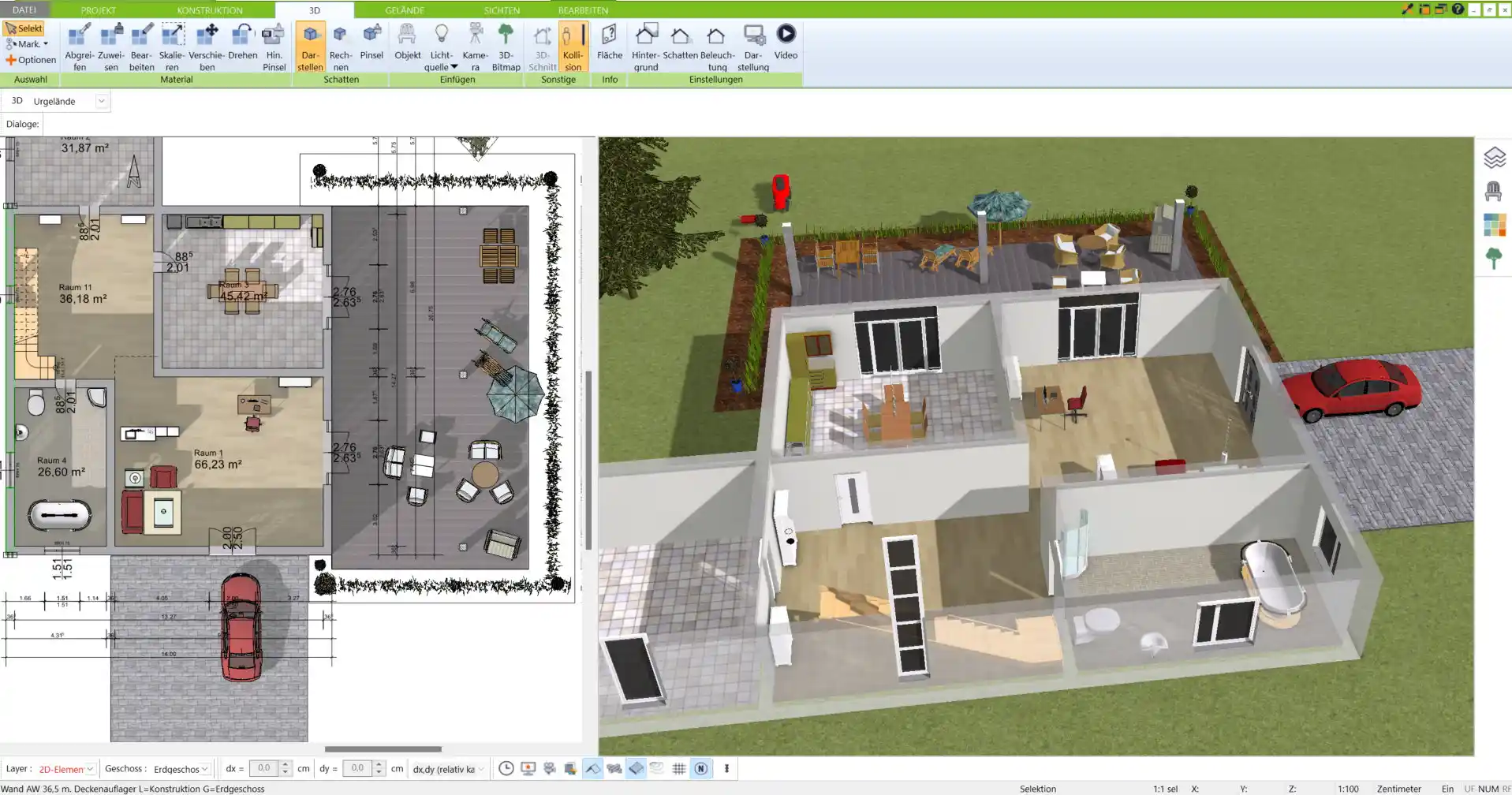Click the vertical scrollbar of 2D plan

[588, 460]
